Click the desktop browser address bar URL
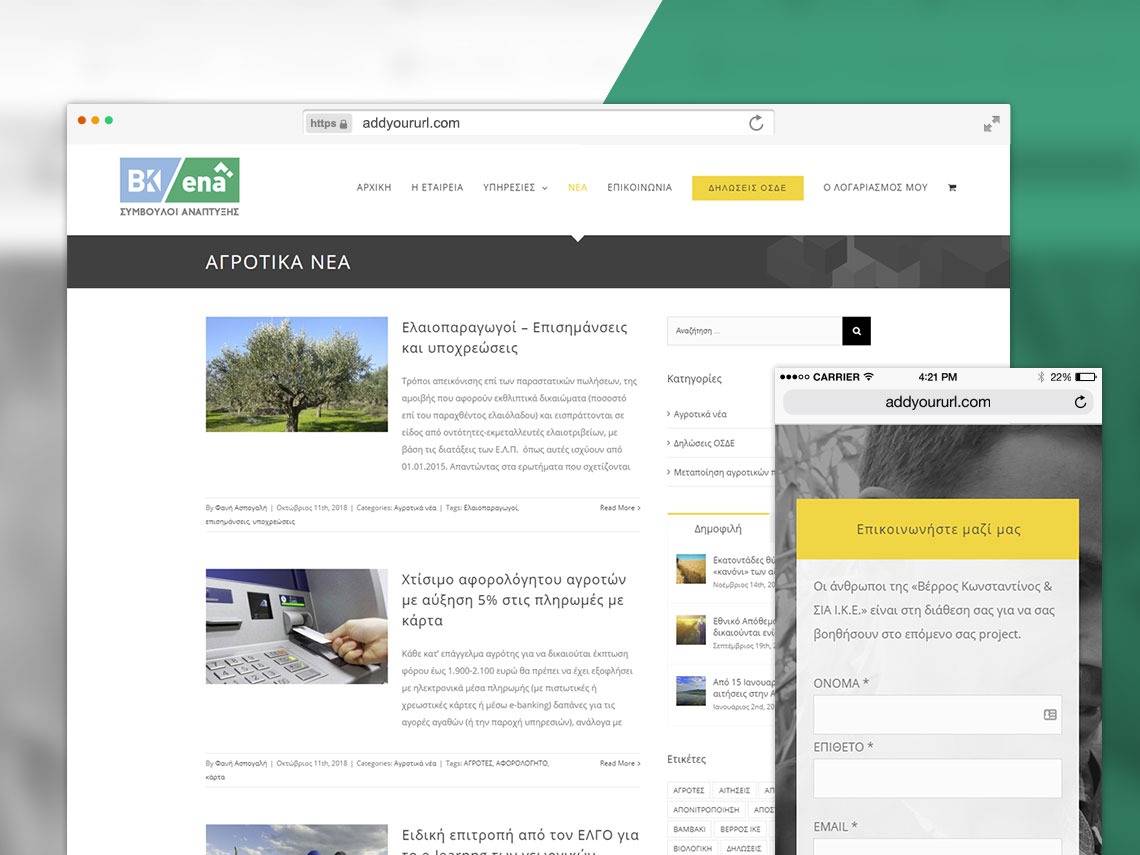This screenshot has height=855, width=1140. click(411, 123)
